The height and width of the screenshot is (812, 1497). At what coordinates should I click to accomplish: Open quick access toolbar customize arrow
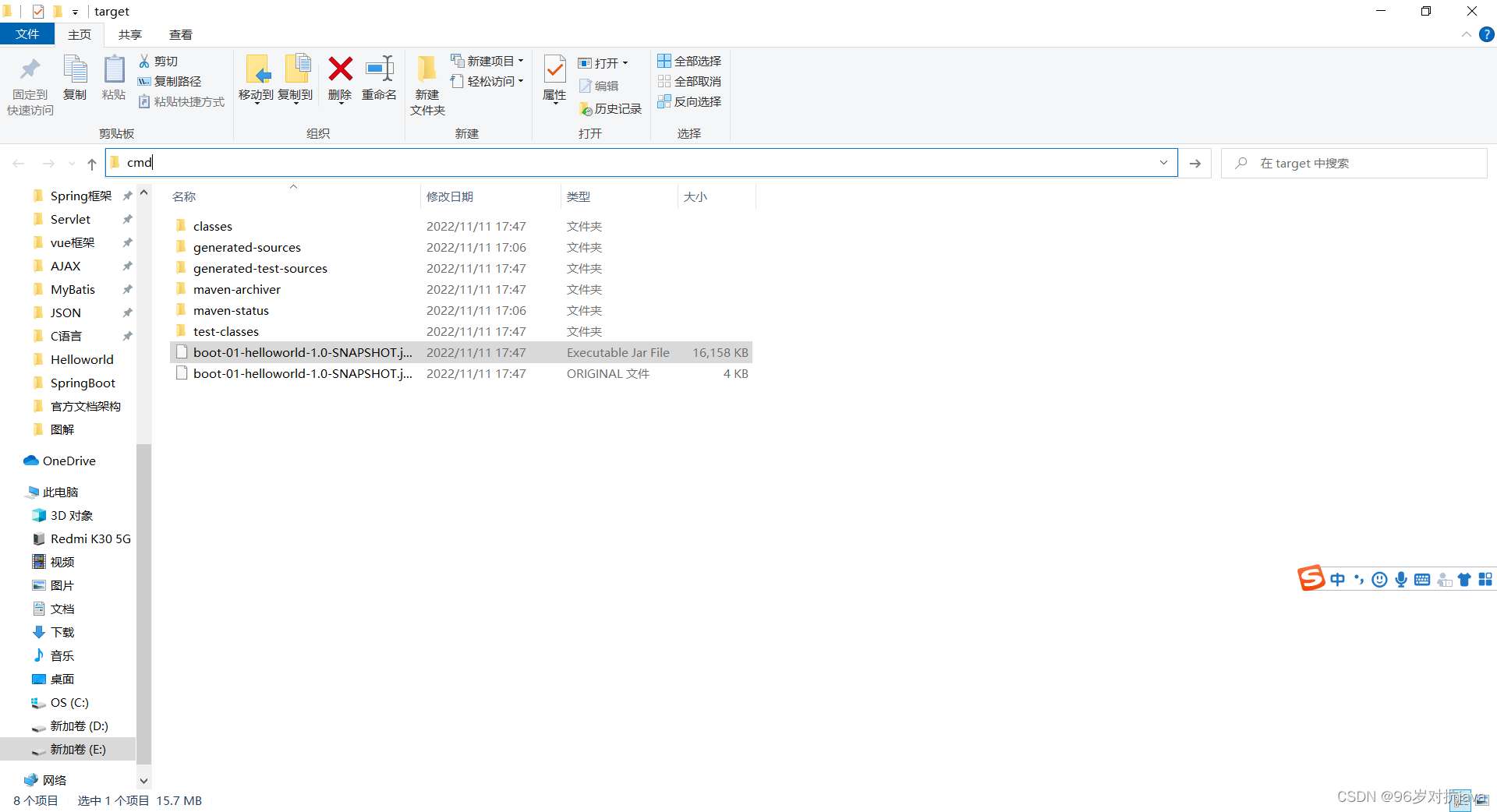point(75,12)
